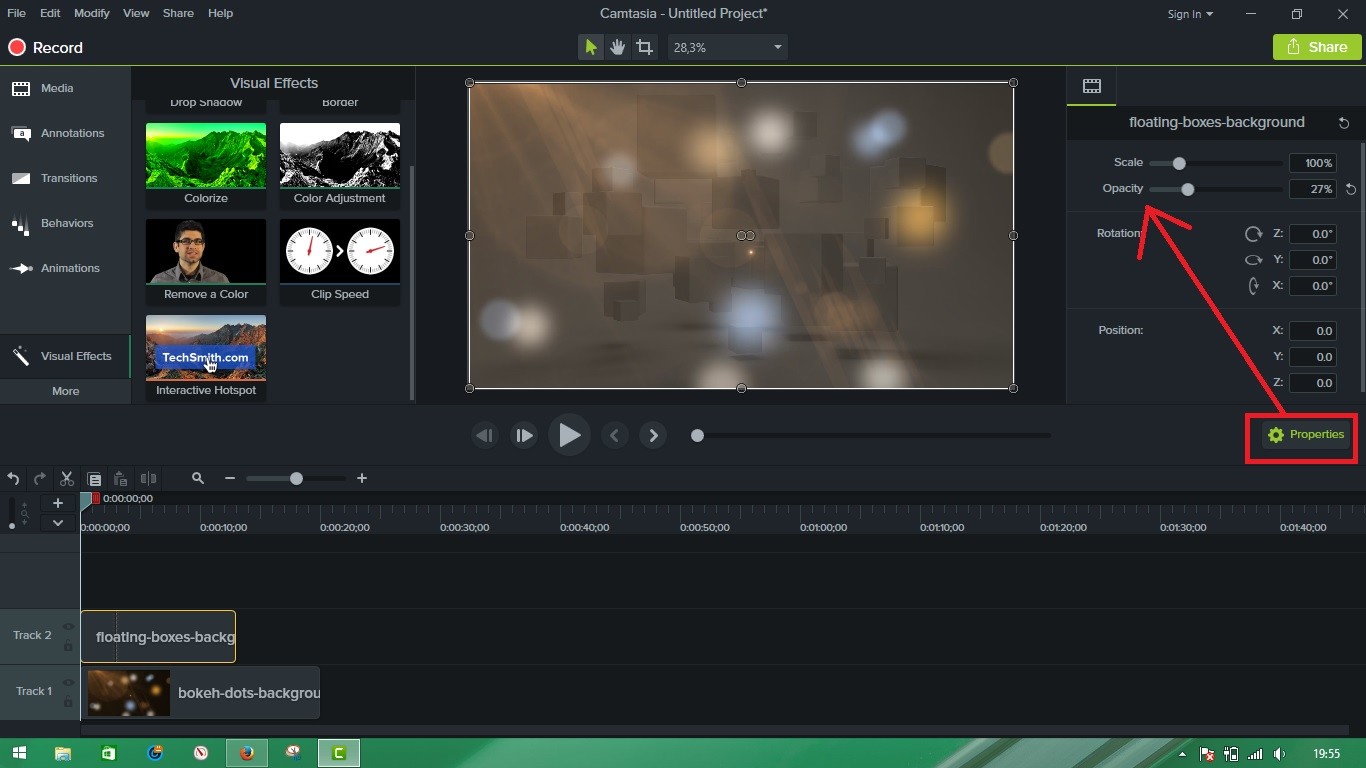This screenshot has width=1366, height=768.
Task: Click the Scale slider handle
Action: 1179,163
